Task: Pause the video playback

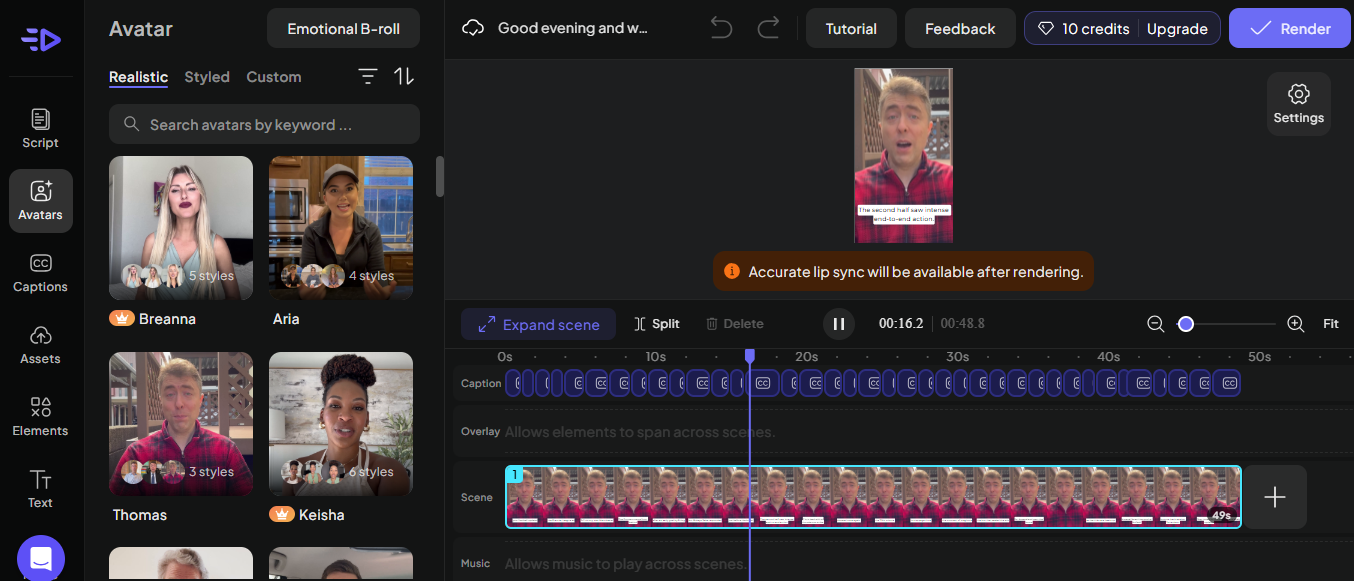Action: [839, 324]
